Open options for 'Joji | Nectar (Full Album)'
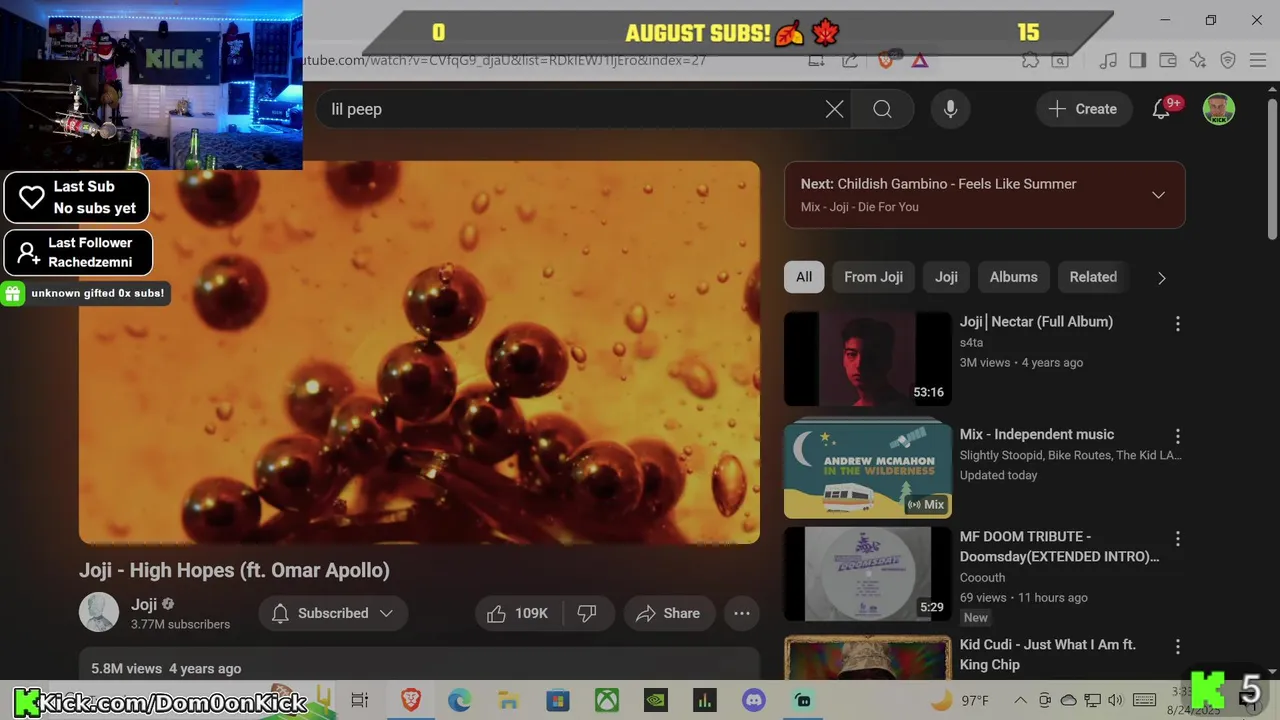The width and height of the screenshot is (1280, 720). click(x=1177, y=323)
